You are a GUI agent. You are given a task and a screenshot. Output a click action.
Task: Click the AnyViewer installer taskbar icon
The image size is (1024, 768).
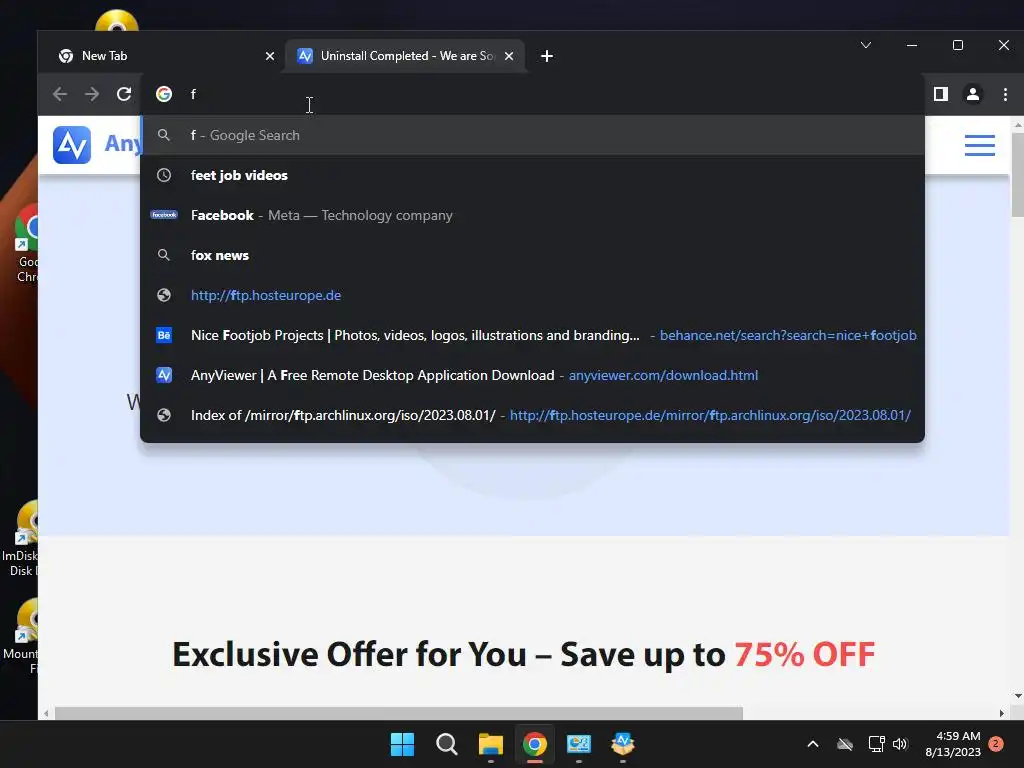tap(622, 744)
